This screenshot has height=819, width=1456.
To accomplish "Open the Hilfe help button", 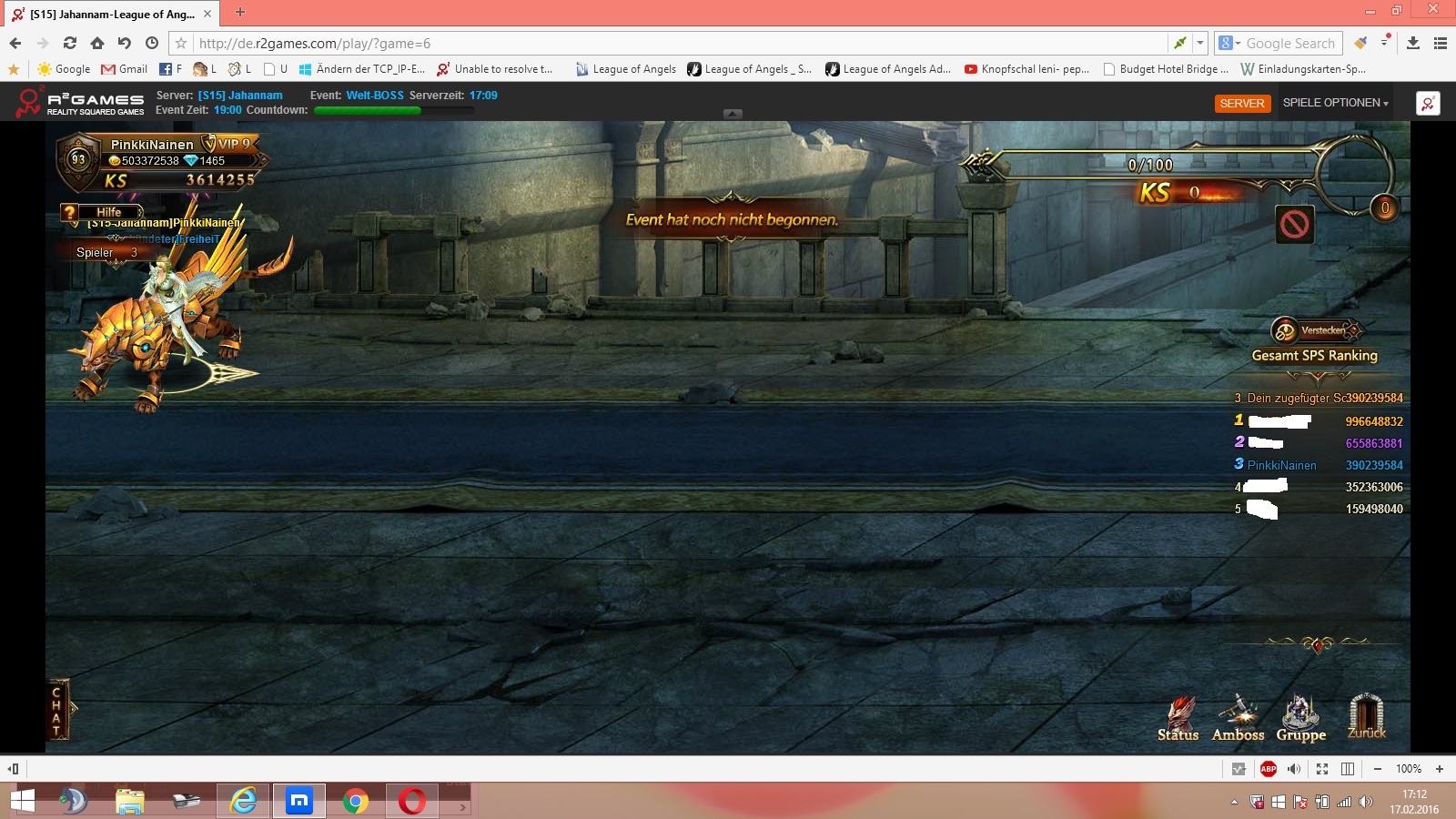I will [x=102, y=212].
